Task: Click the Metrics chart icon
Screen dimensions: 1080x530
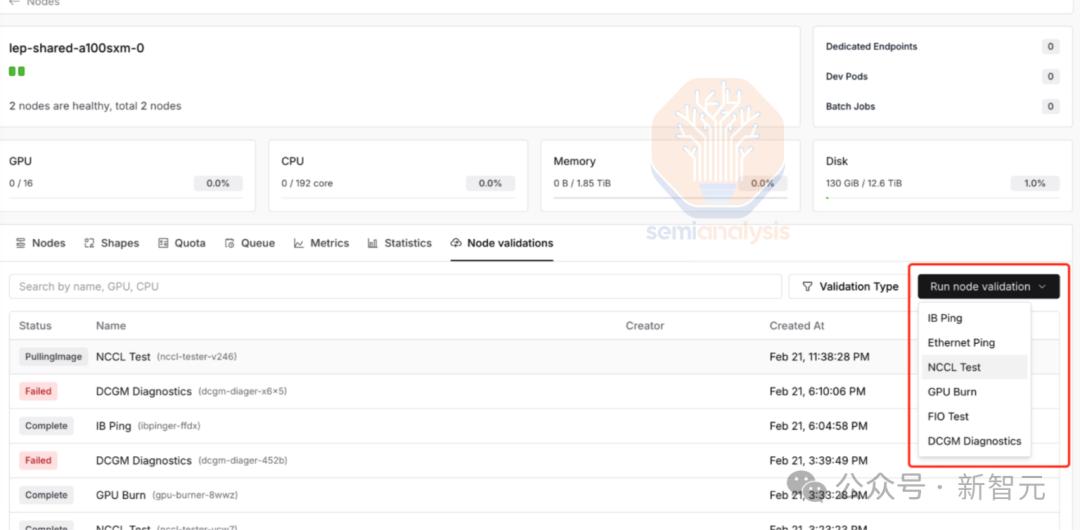Action: tap(299, 243)
